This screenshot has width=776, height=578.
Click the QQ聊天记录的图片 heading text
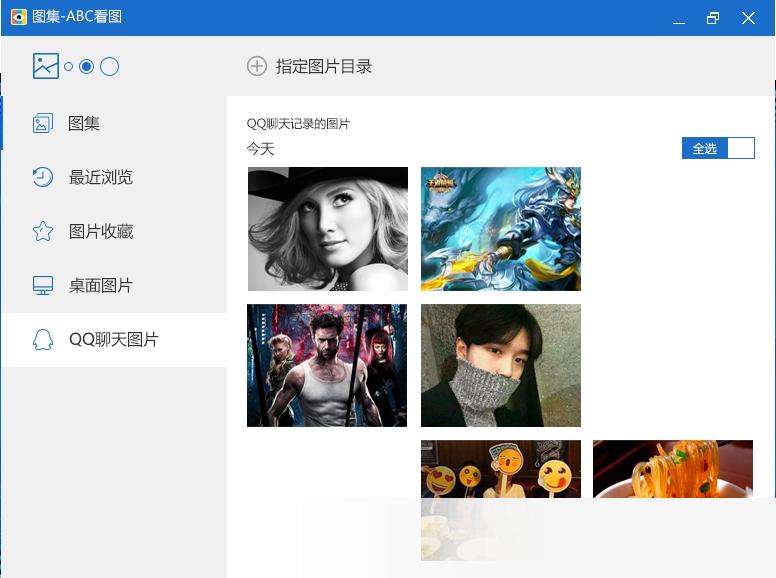(298, 124)
